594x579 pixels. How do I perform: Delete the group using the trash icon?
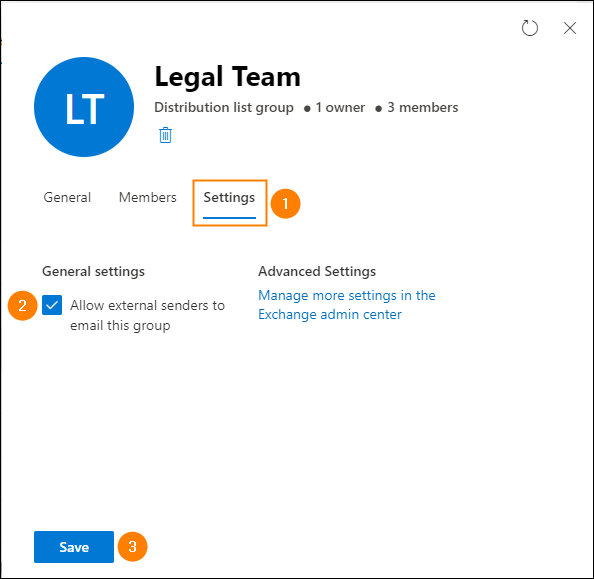pyautogui.click(x=165, y=135)
